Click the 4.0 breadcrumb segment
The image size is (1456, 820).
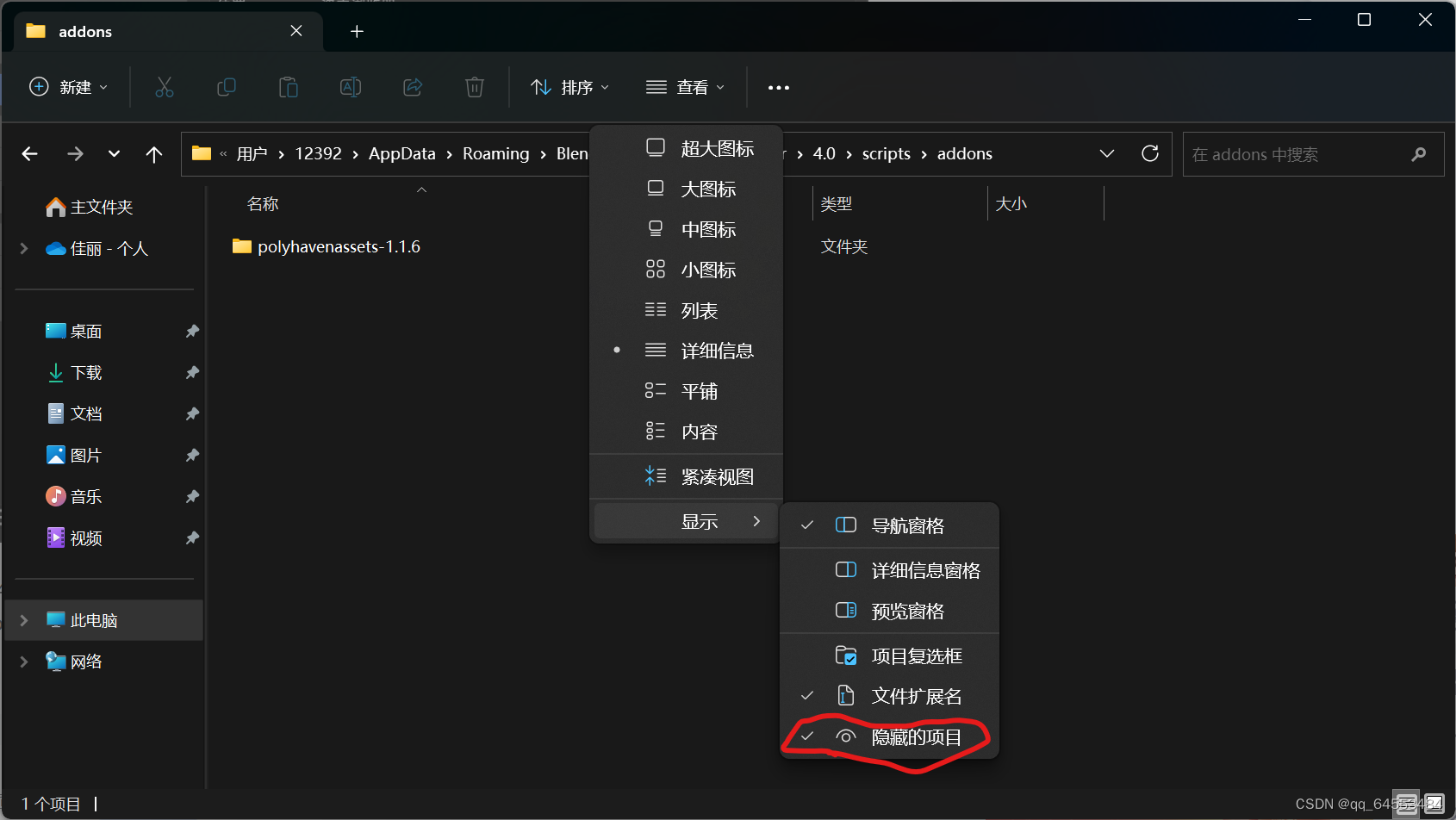(x=824, y=153)
